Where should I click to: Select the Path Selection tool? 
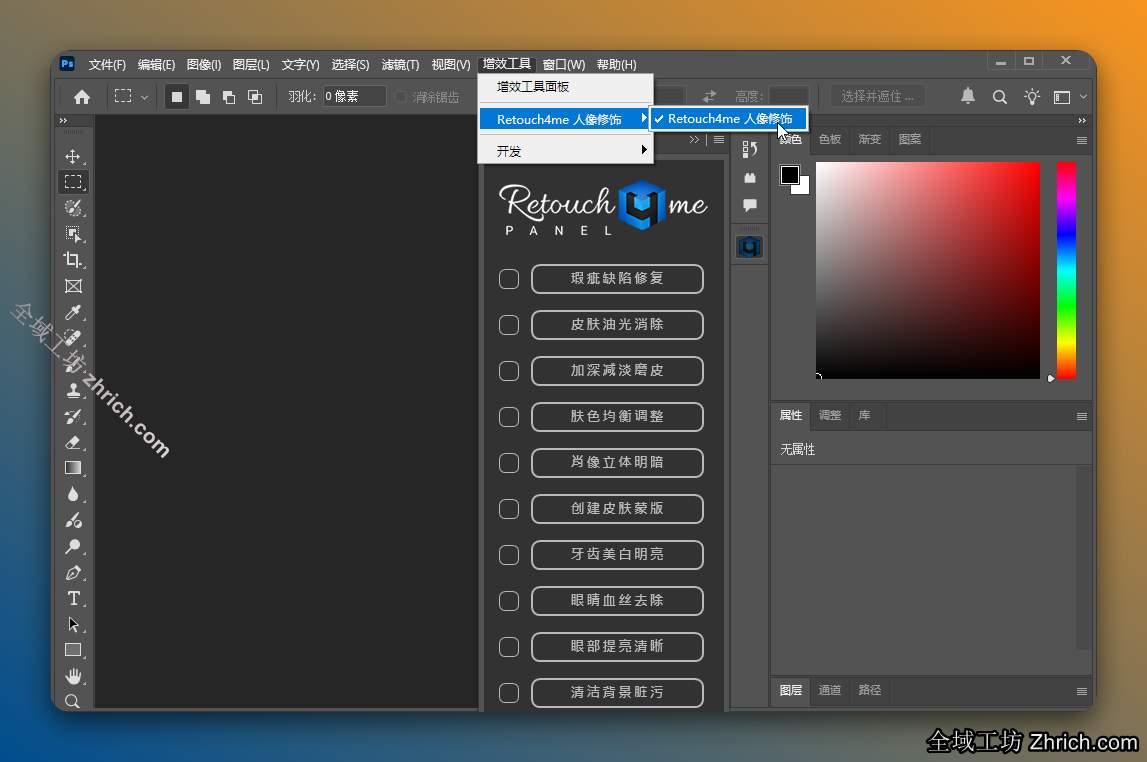point(72,625)
